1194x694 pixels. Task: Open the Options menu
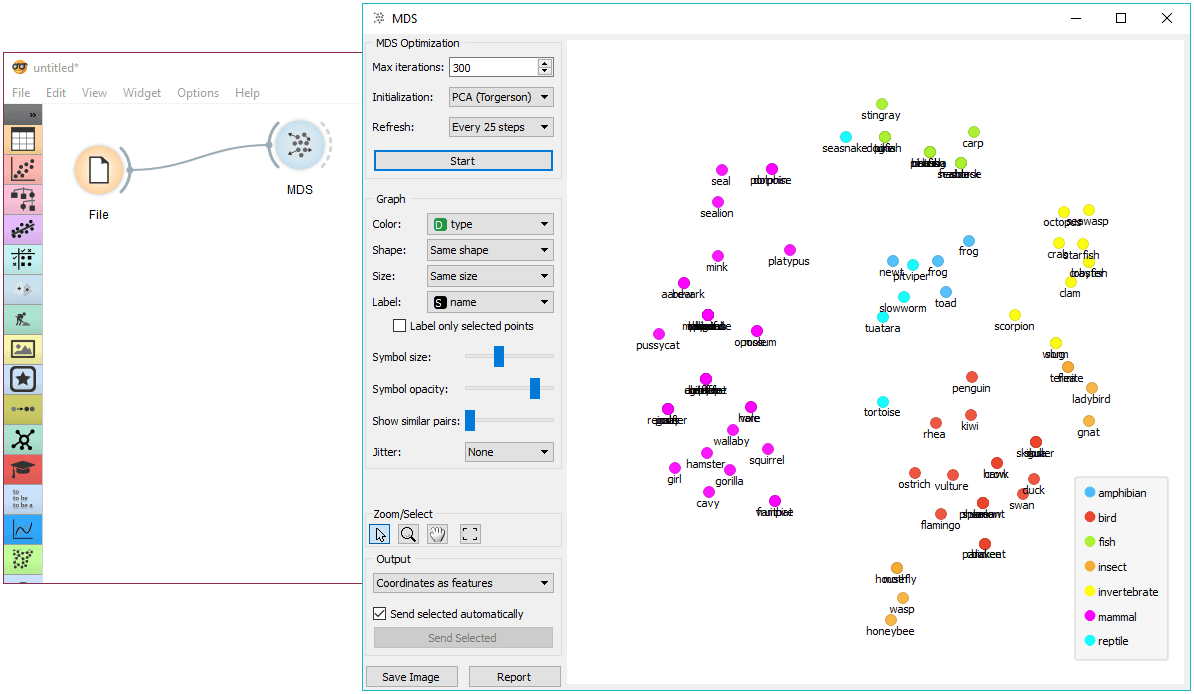tap(198, 93)
